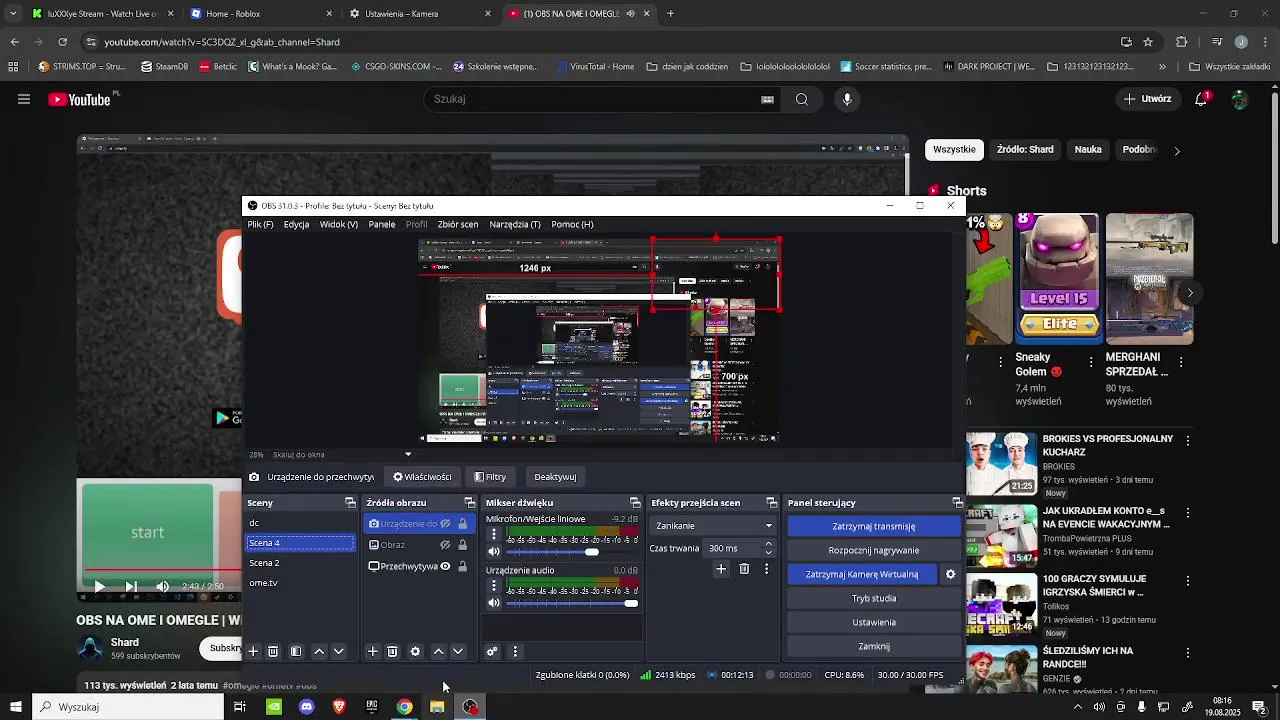The width and height of the screenshot is (1280, 720).
Task: Open YouTube hamburger guide menu
Action: [x=24, y=99]
